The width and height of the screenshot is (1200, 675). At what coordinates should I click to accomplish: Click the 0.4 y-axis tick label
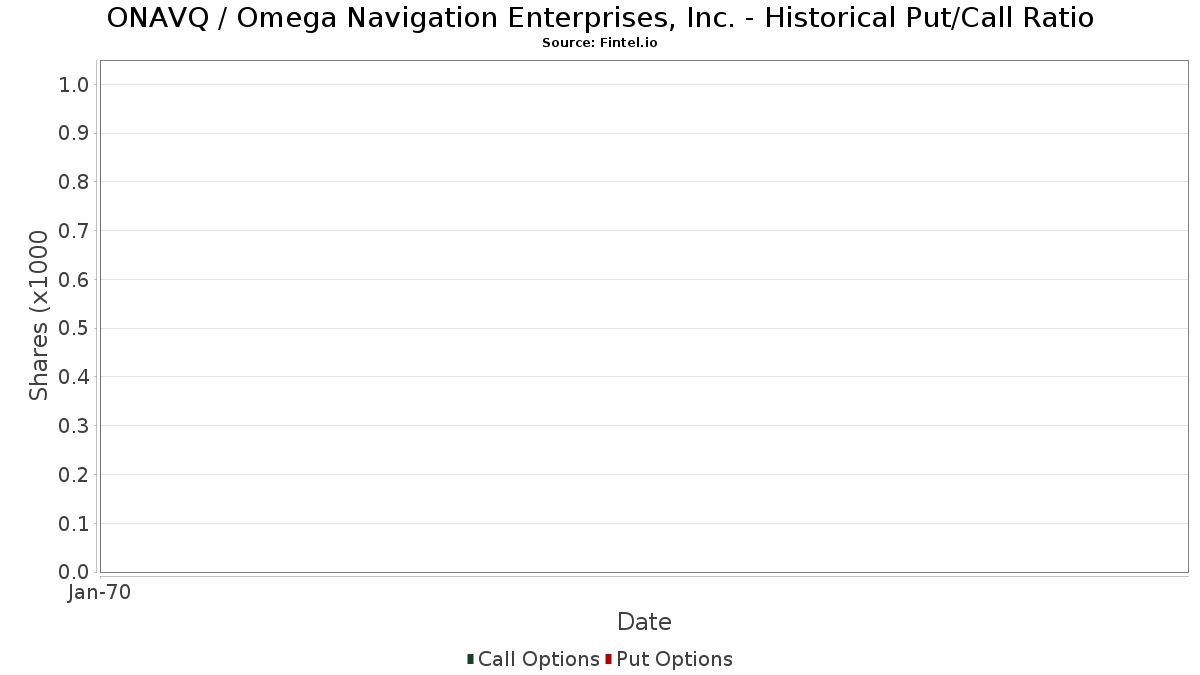pyautogui.click(x=75, y=377)
